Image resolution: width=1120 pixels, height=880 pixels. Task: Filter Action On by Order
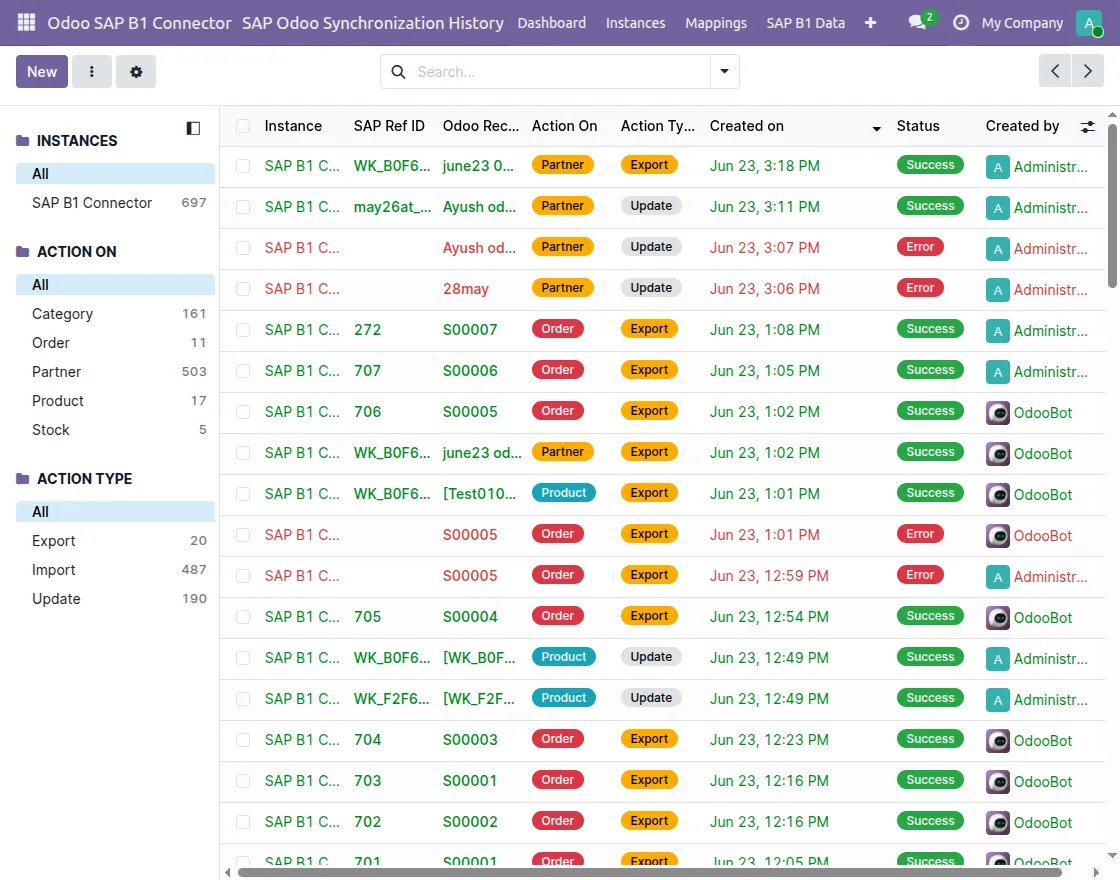115,343
